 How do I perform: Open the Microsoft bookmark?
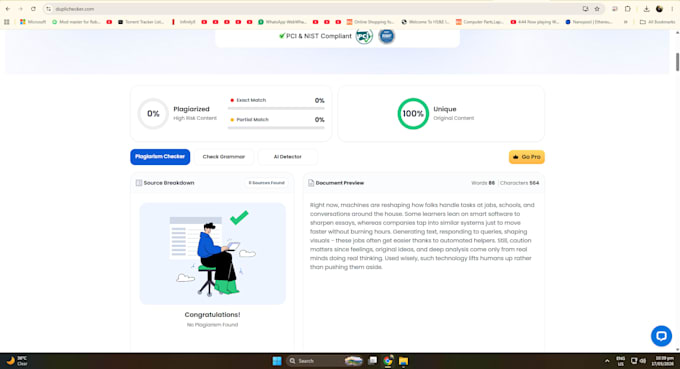point(33,22)
